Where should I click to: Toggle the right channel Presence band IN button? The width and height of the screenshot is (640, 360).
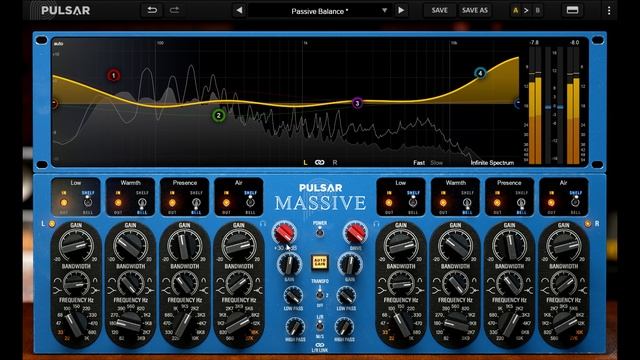click(497, 202)
